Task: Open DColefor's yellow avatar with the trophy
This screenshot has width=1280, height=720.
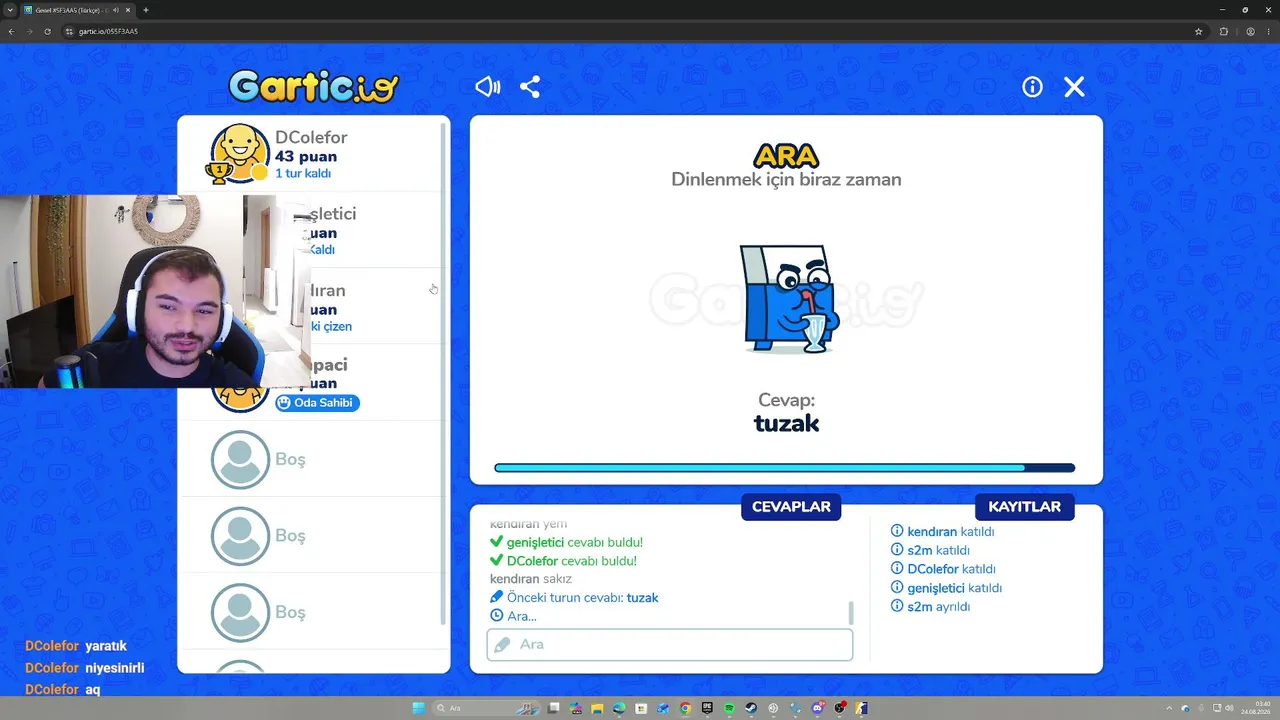Action: point(238,154)
